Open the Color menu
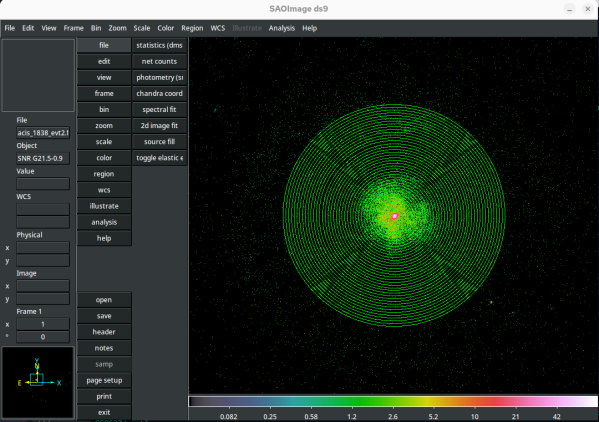 165,28
